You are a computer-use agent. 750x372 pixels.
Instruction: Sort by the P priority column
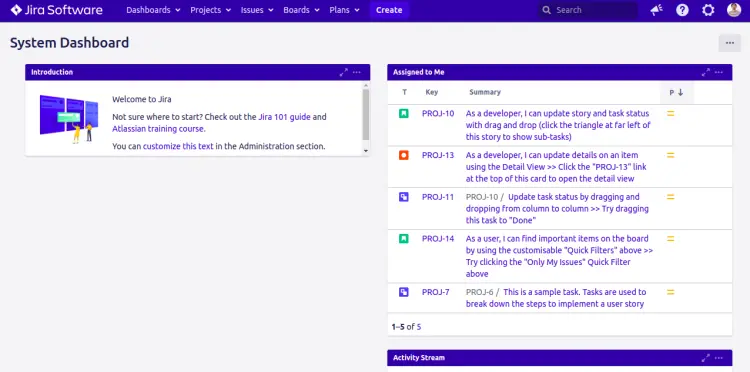(x=676, y=93)
